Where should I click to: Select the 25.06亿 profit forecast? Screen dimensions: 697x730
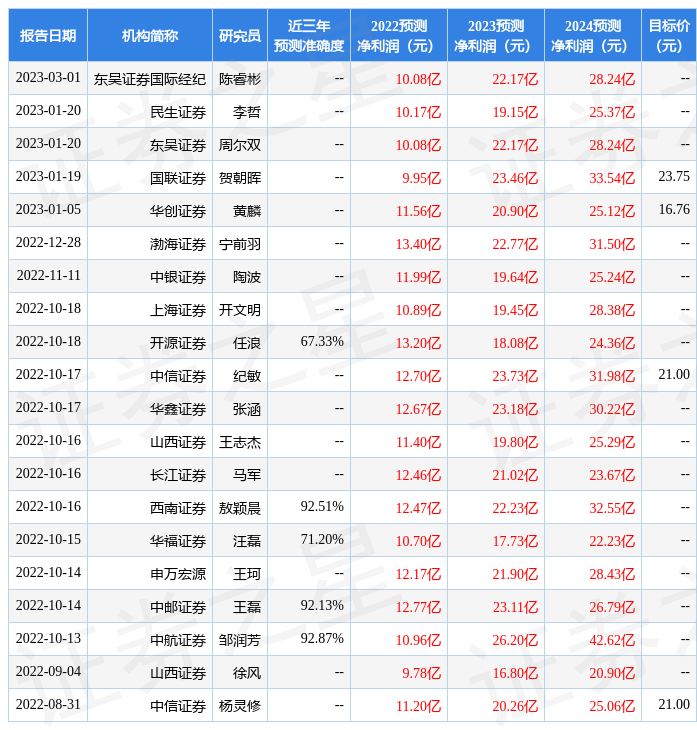[612, 707]
